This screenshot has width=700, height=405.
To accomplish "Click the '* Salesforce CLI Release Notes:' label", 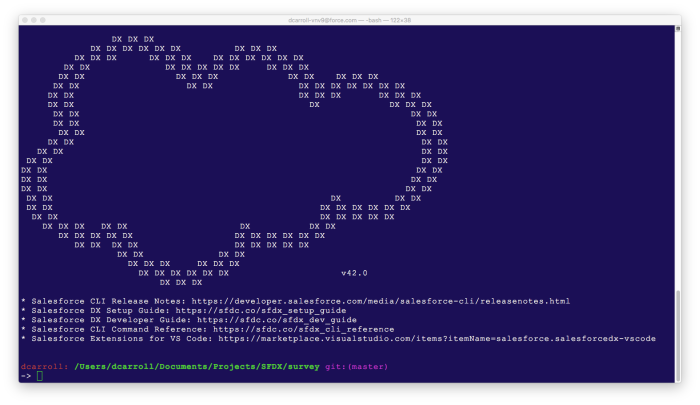I will pyautogui.click(x=104, y=301).
